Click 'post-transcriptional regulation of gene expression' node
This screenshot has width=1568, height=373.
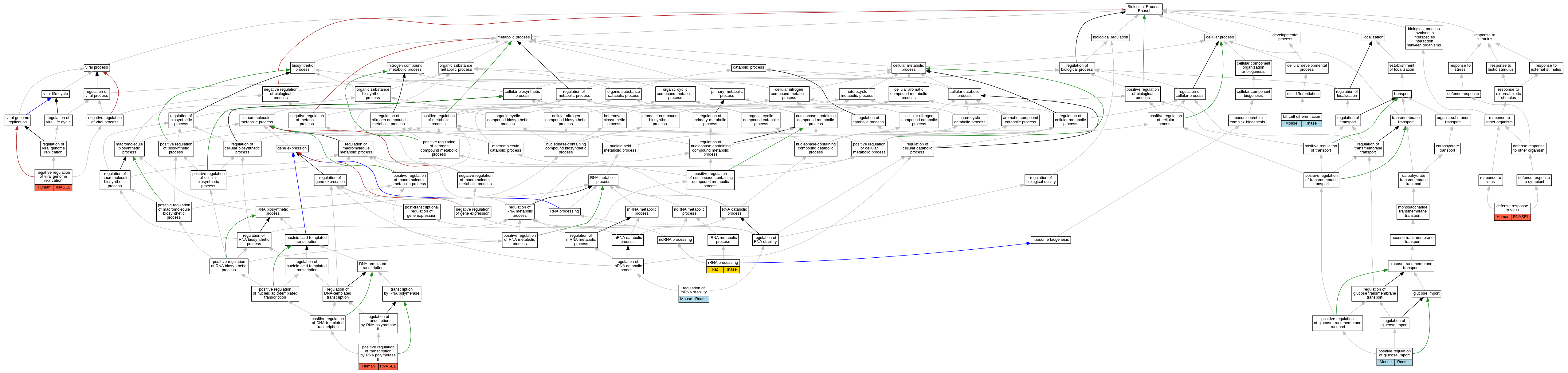click(422, 212)
